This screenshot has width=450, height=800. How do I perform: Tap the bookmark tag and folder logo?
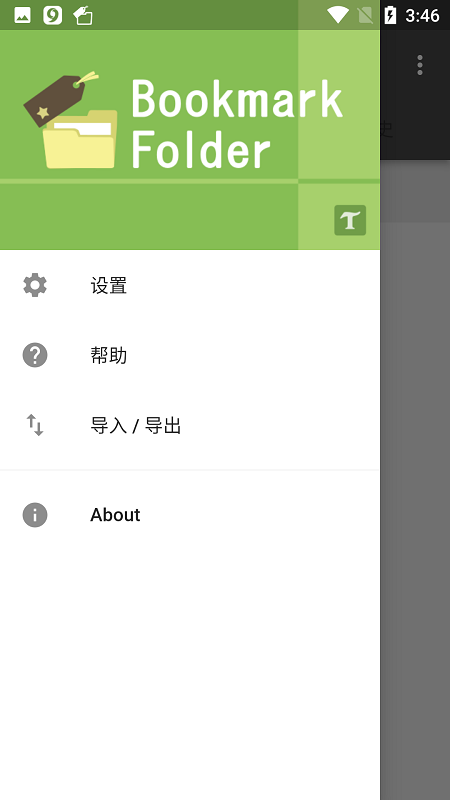[x=70, y=120]
